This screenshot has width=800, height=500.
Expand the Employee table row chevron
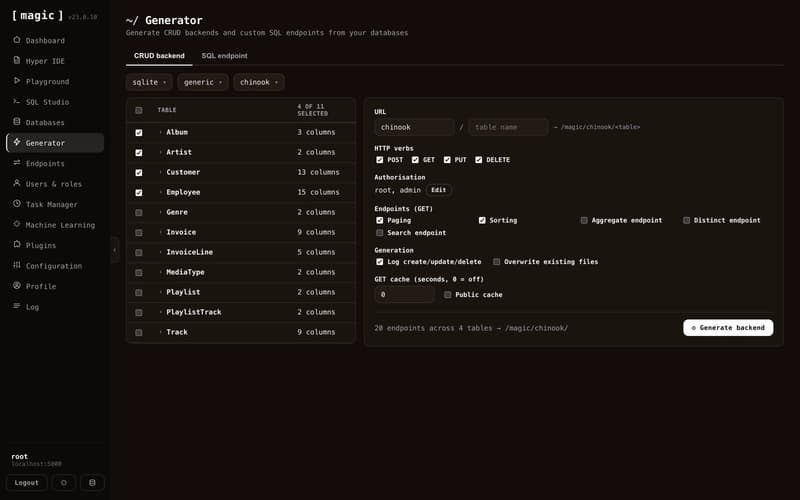[x=160, y=192]
